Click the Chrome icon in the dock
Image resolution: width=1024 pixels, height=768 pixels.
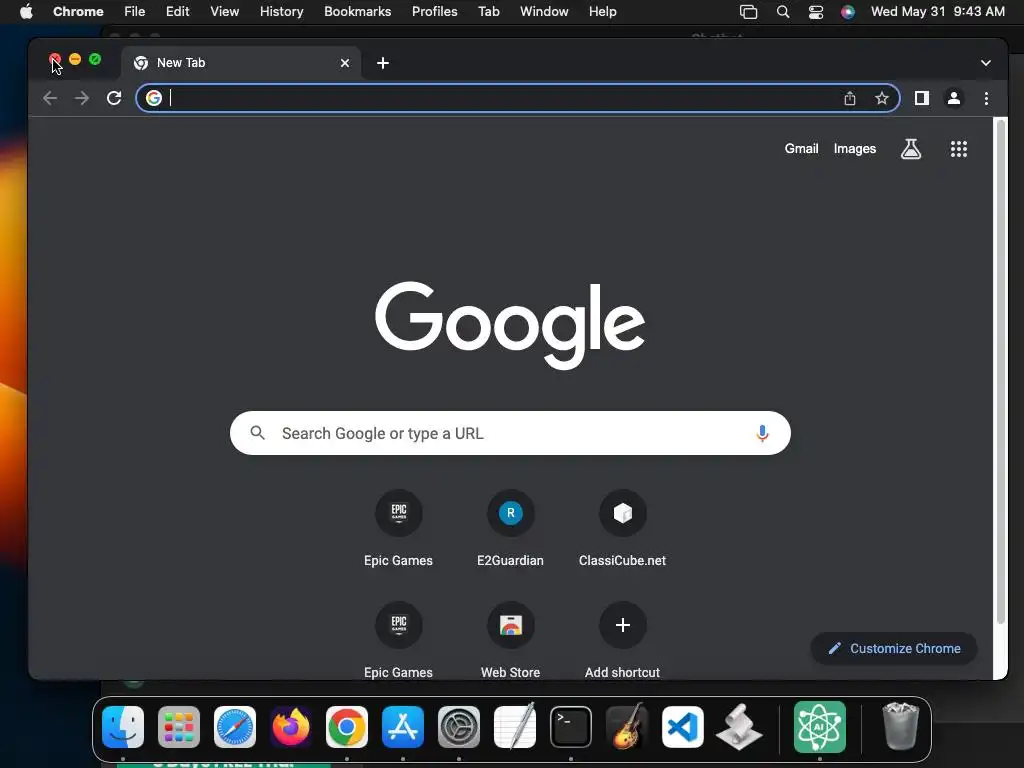point(347,727)
